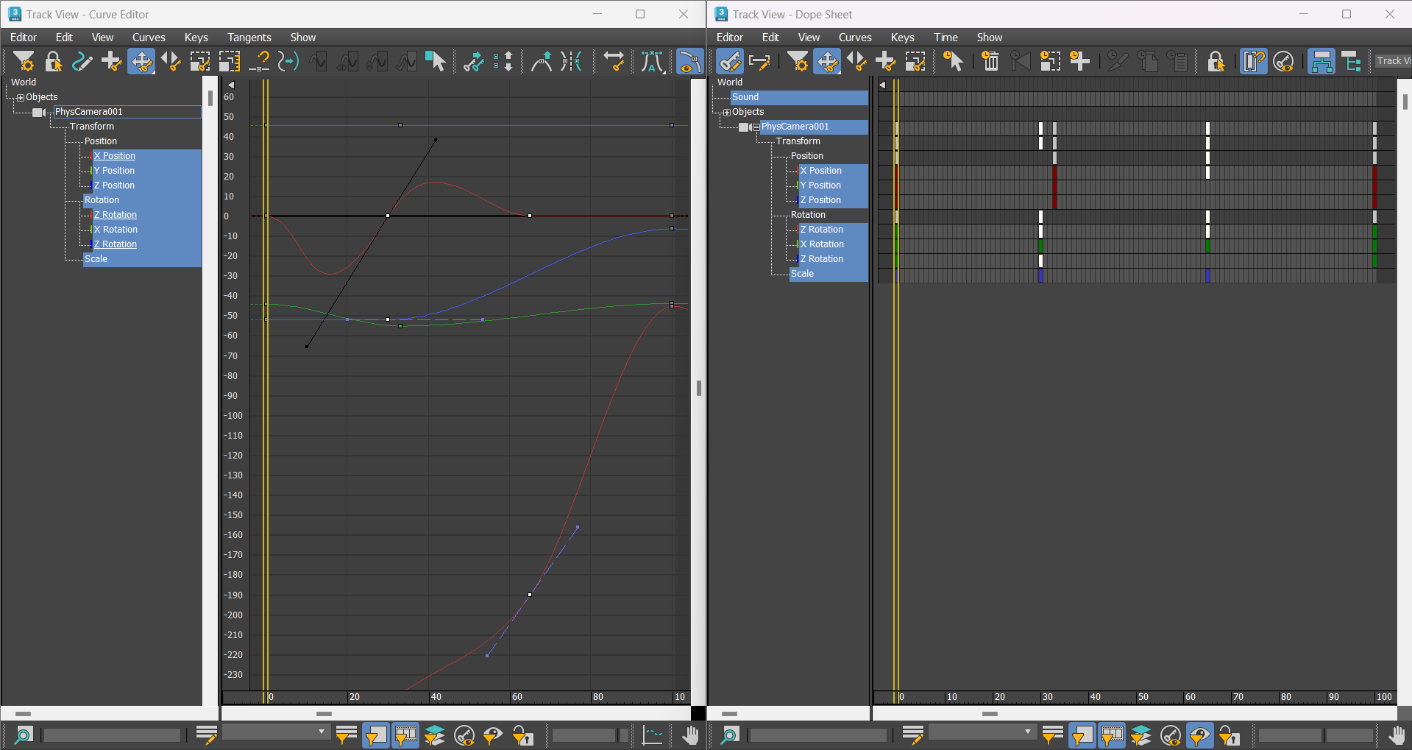Click Select Time tool in Dope Sheet
The height and width of the screenshot is (750, 1412).
pos(953,61)
